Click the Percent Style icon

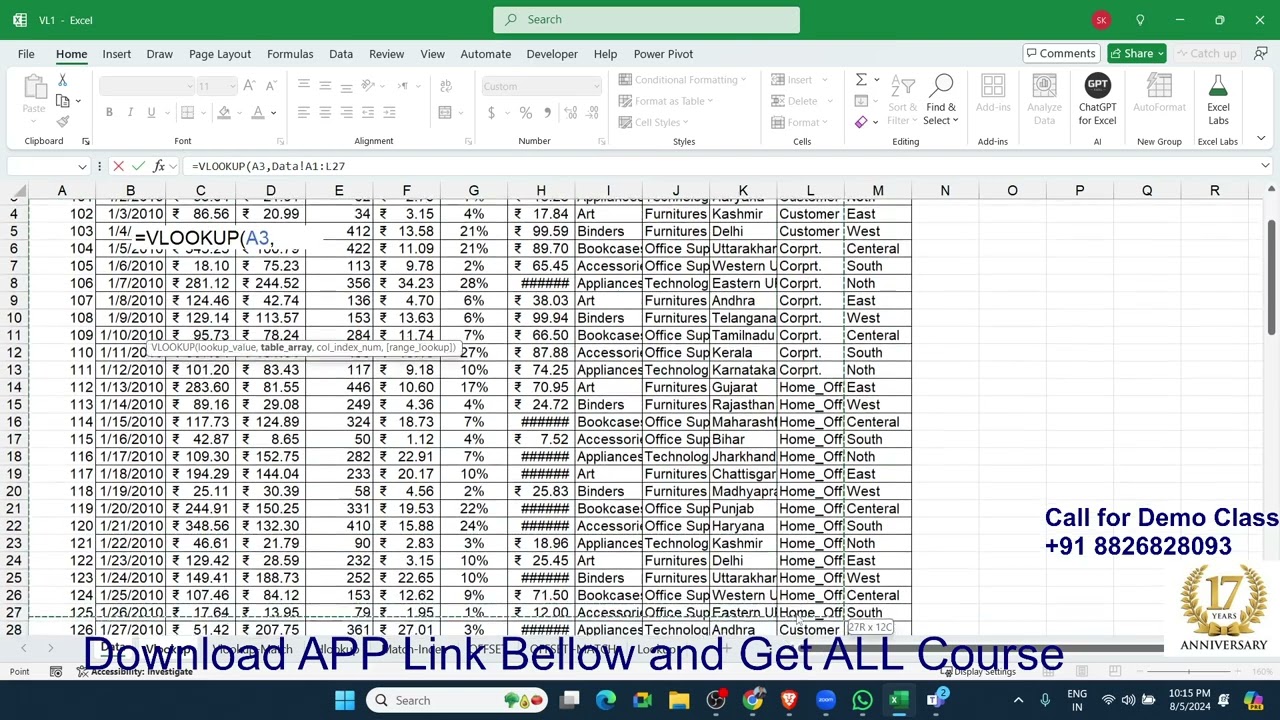click(525, 113)
